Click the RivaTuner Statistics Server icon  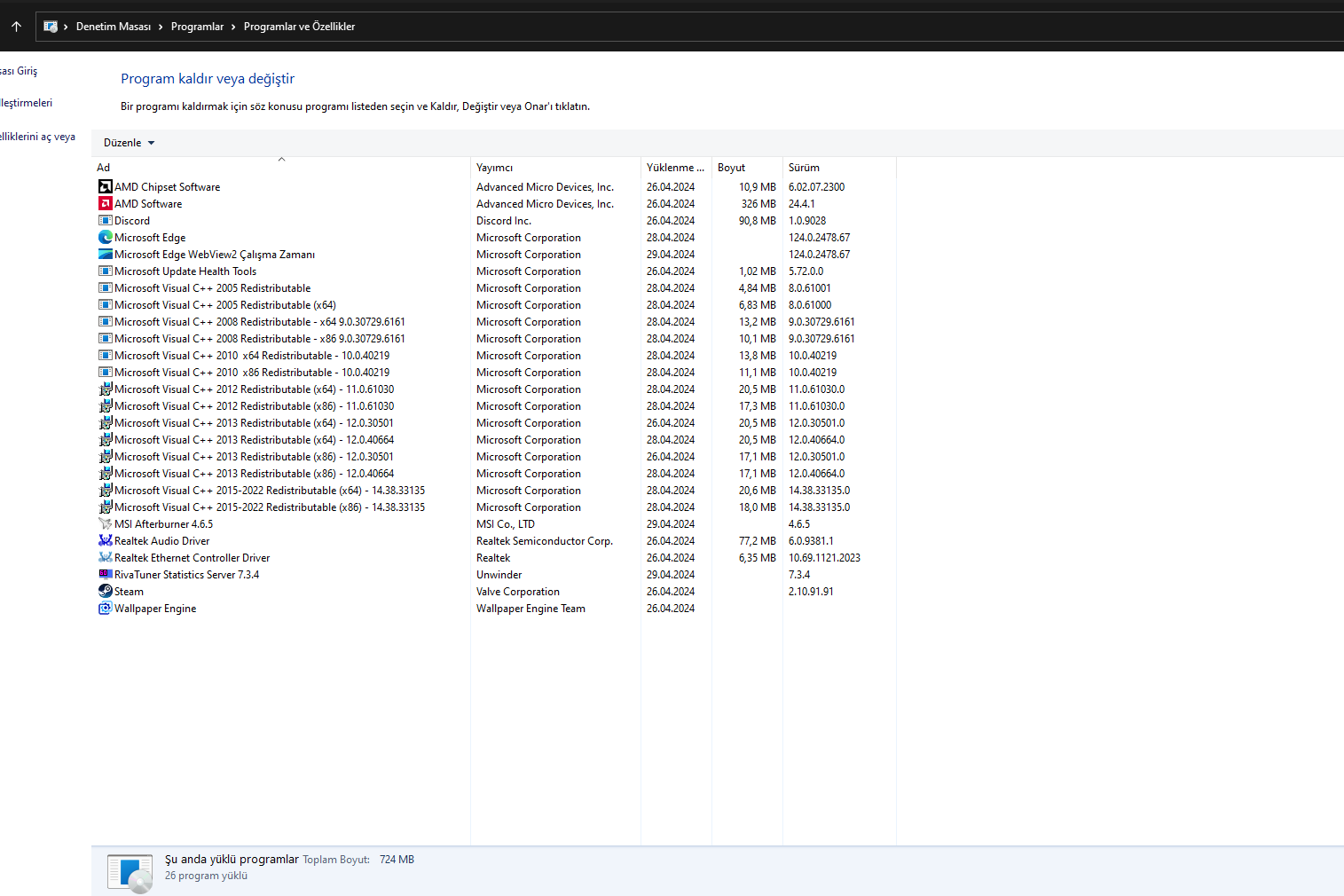pos(106,575)
